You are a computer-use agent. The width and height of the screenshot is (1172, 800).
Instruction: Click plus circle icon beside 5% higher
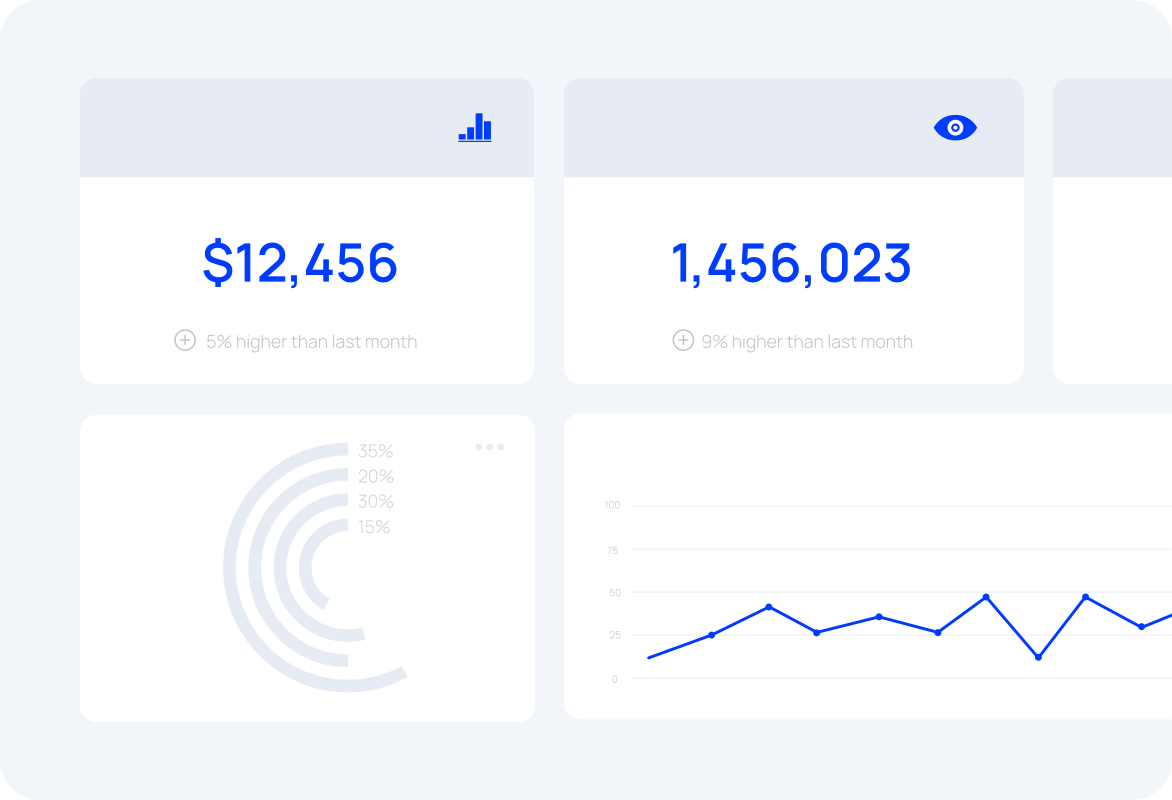pyautogui.click(x=185, y=340)
